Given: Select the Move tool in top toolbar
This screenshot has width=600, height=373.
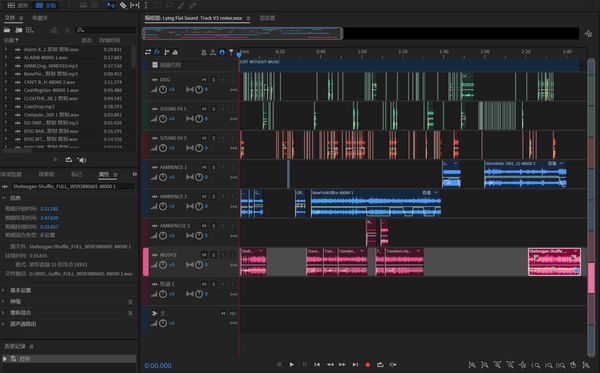Looking at the screenshot, I should coord(111,5).
